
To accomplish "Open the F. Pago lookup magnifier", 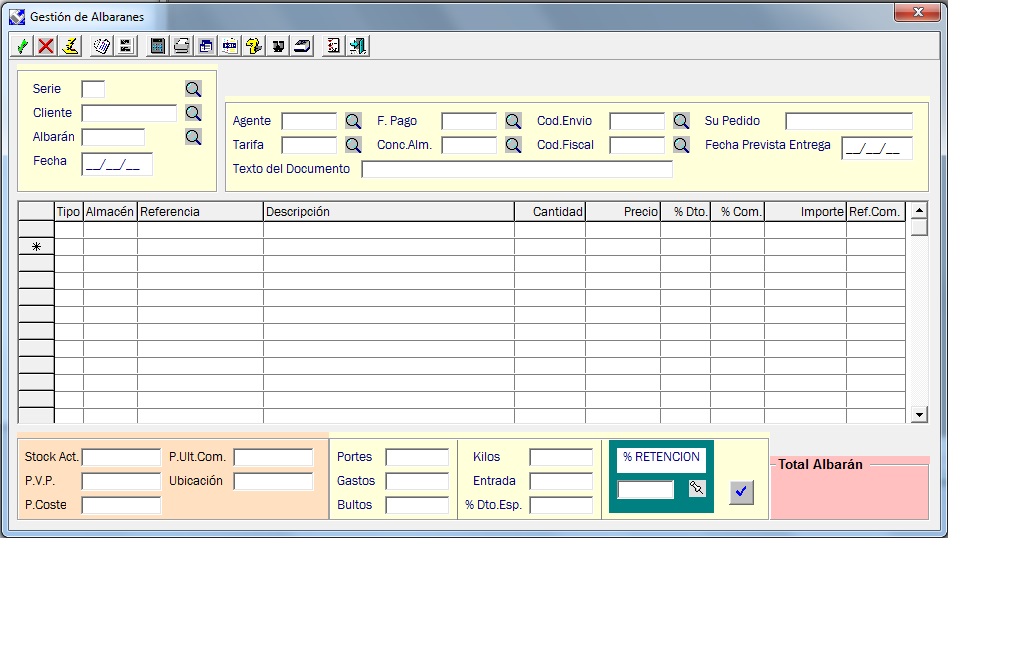I will point(513,121).
